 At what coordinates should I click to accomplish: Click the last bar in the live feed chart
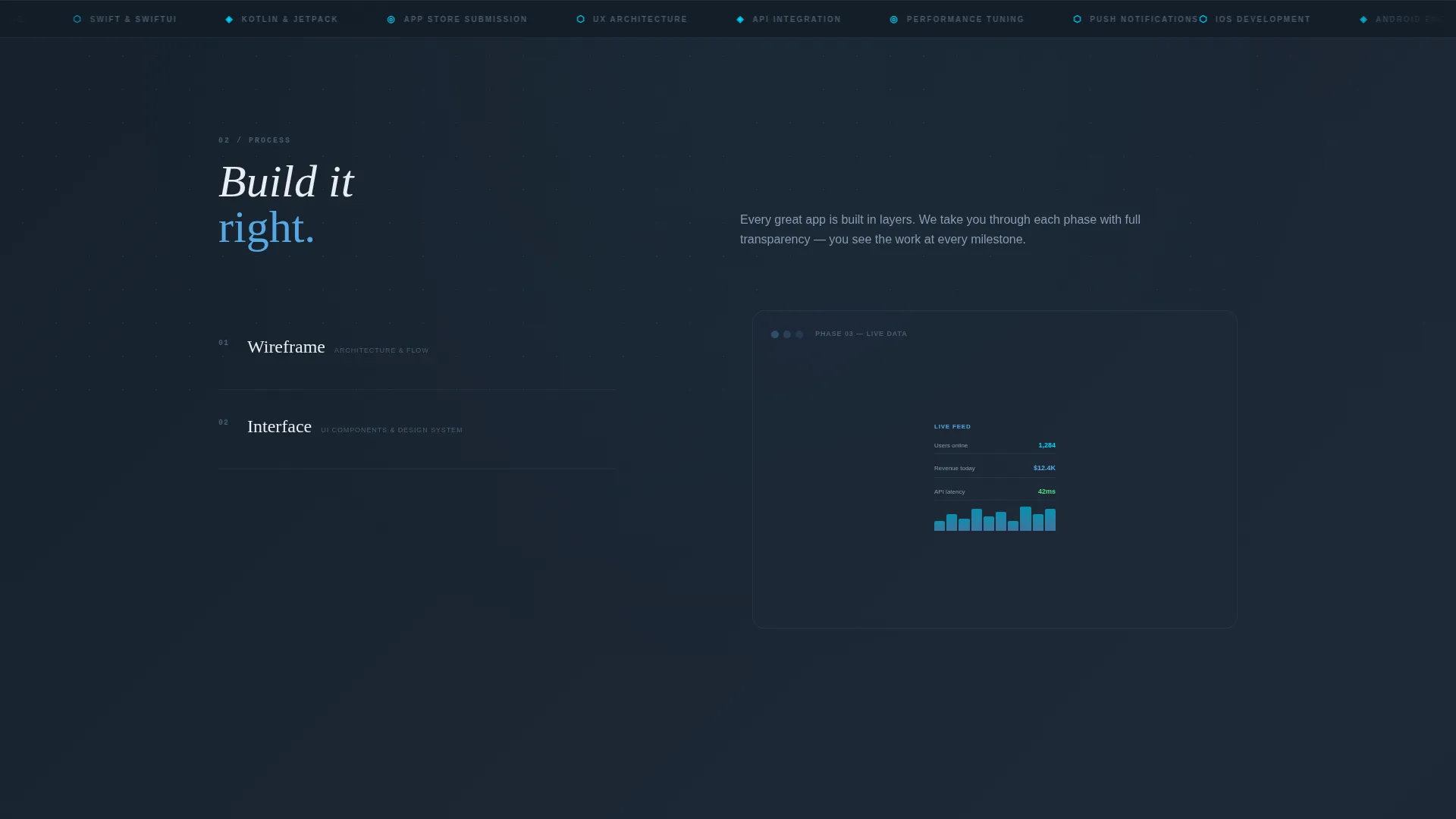pos(1050,520)
